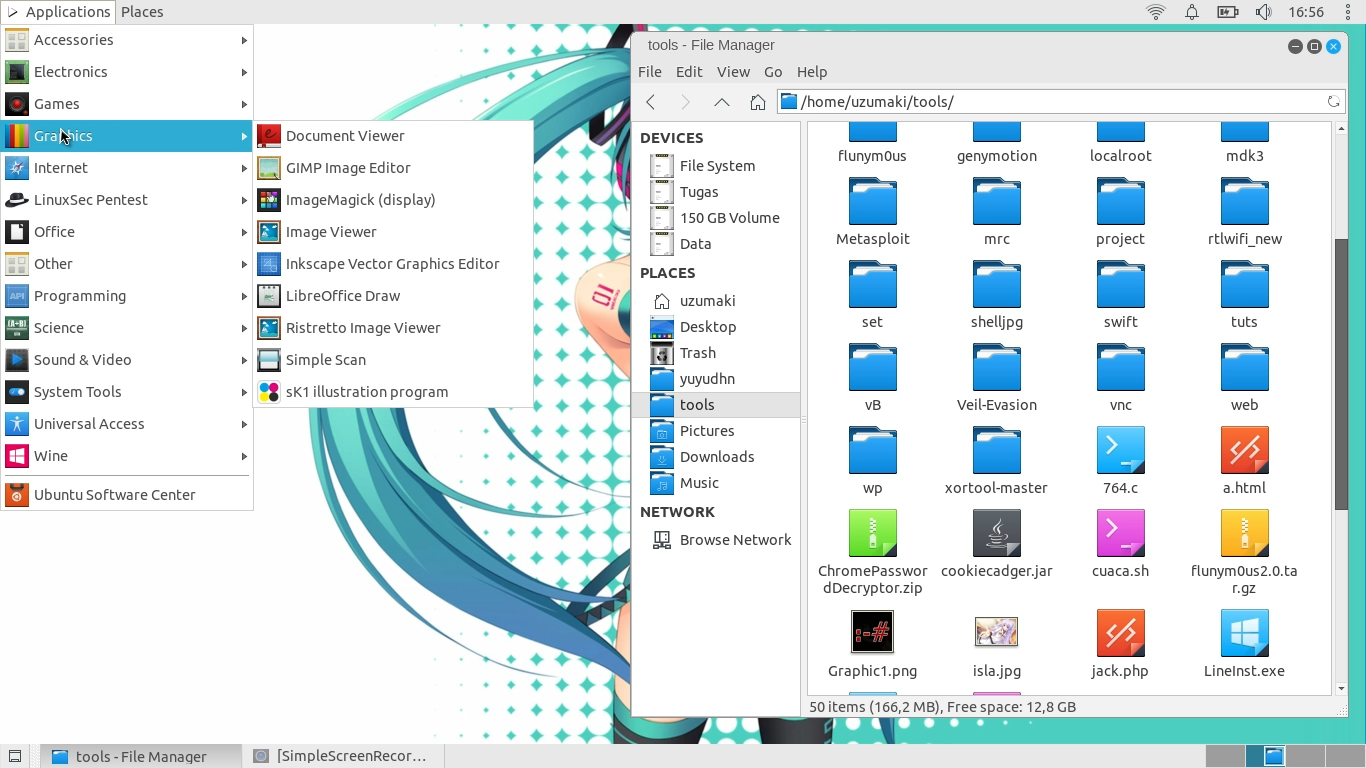The width and height of the screenshot is (1366, 768).
Task: Expand the LinuxSec Pentest submenu
Action: tap(127, 200)
